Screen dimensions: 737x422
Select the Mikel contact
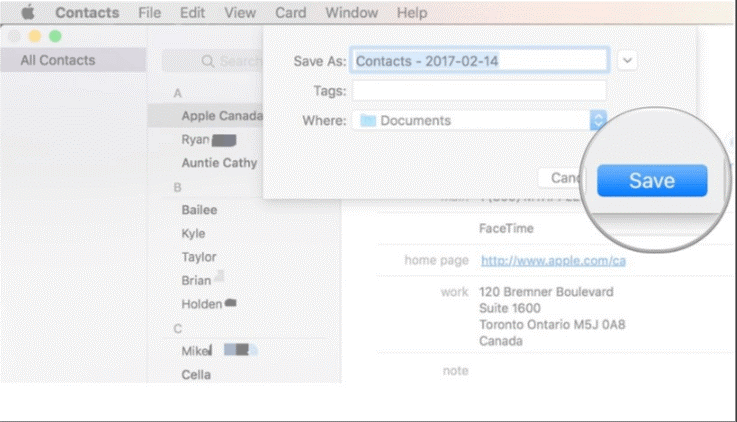coord(196,351)
